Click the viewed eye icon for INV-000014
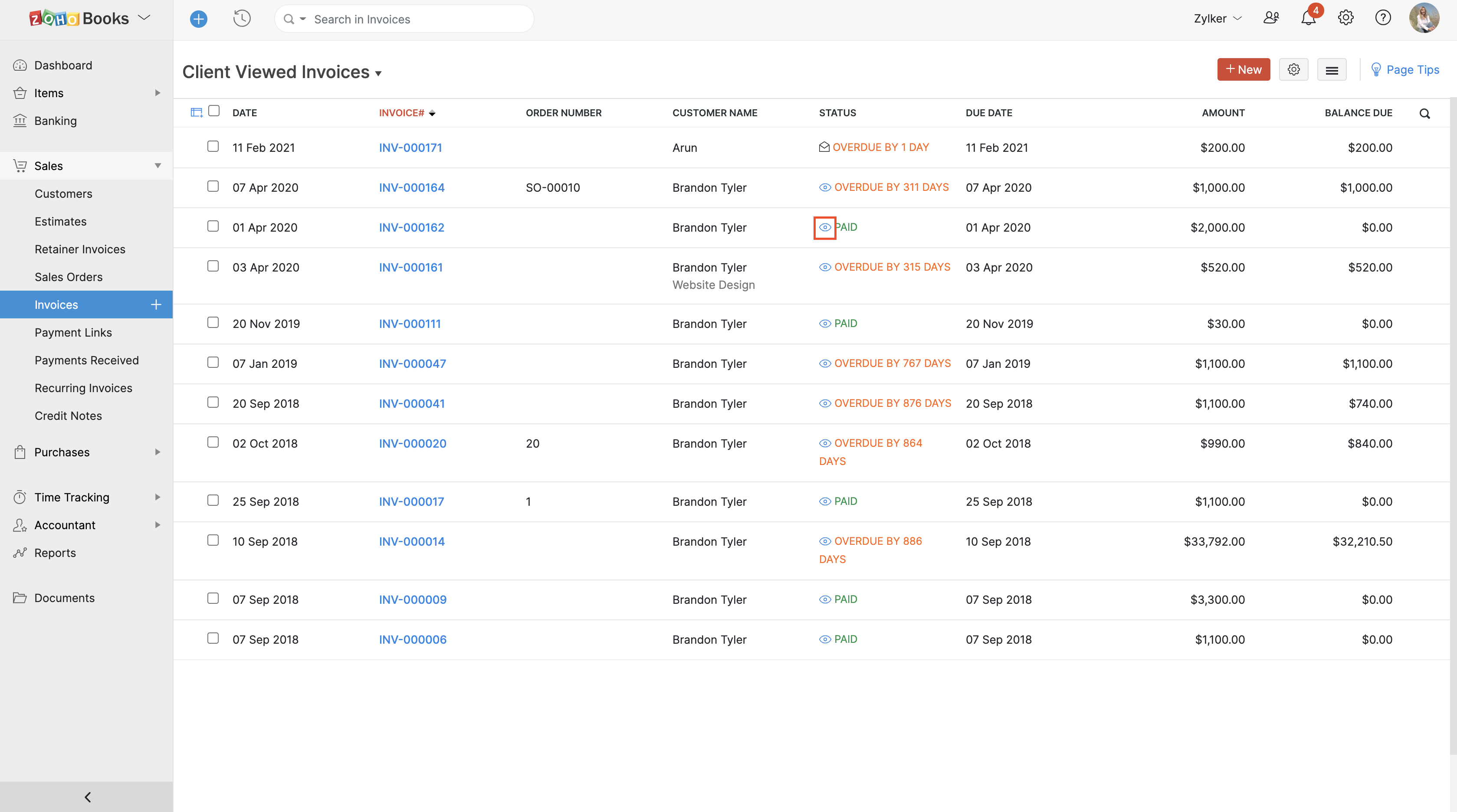 pos(825,541)
